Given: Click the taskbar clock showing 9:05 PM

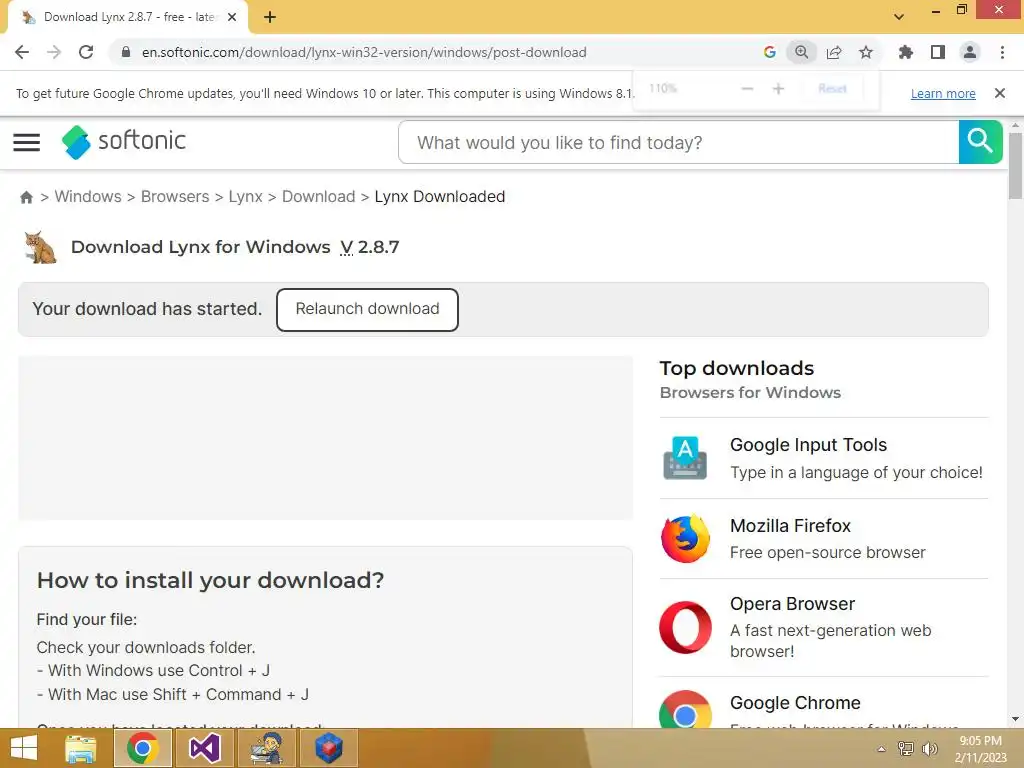Looking at the screenshot, I should pyautogui.click(x=980, y=749).
